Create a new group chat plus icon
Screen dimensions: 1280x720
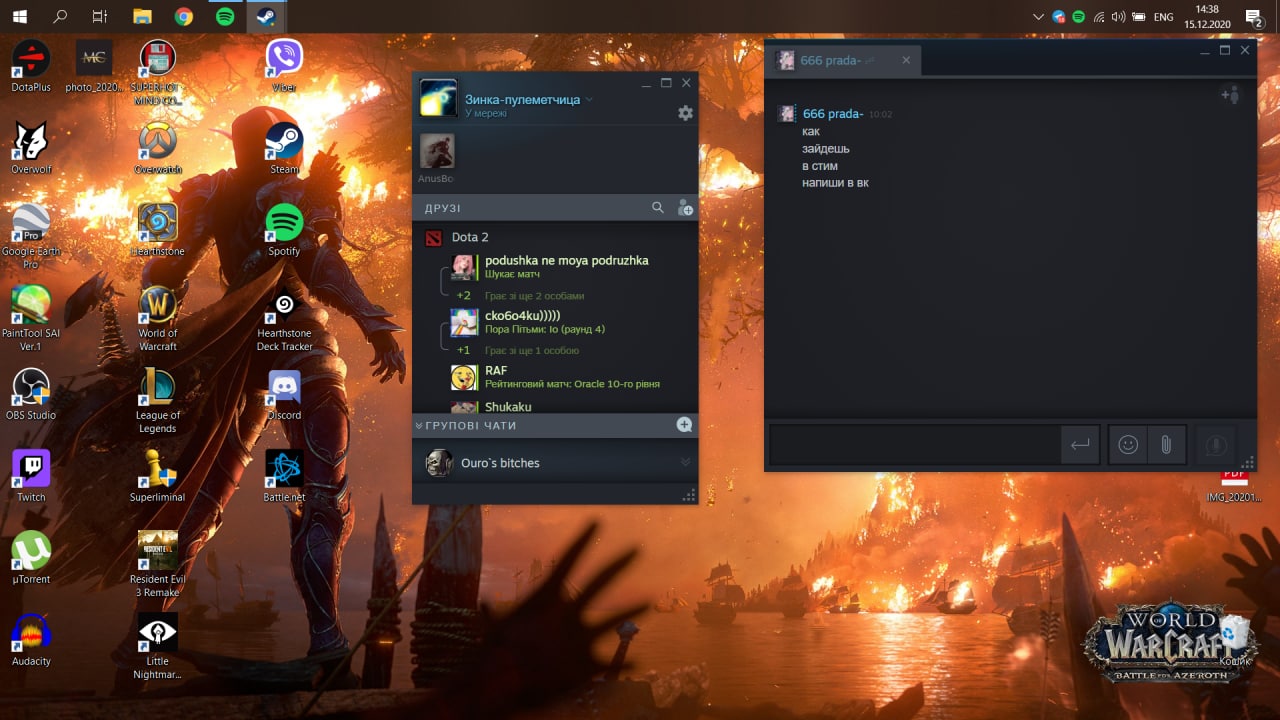[x=684, y=425]
